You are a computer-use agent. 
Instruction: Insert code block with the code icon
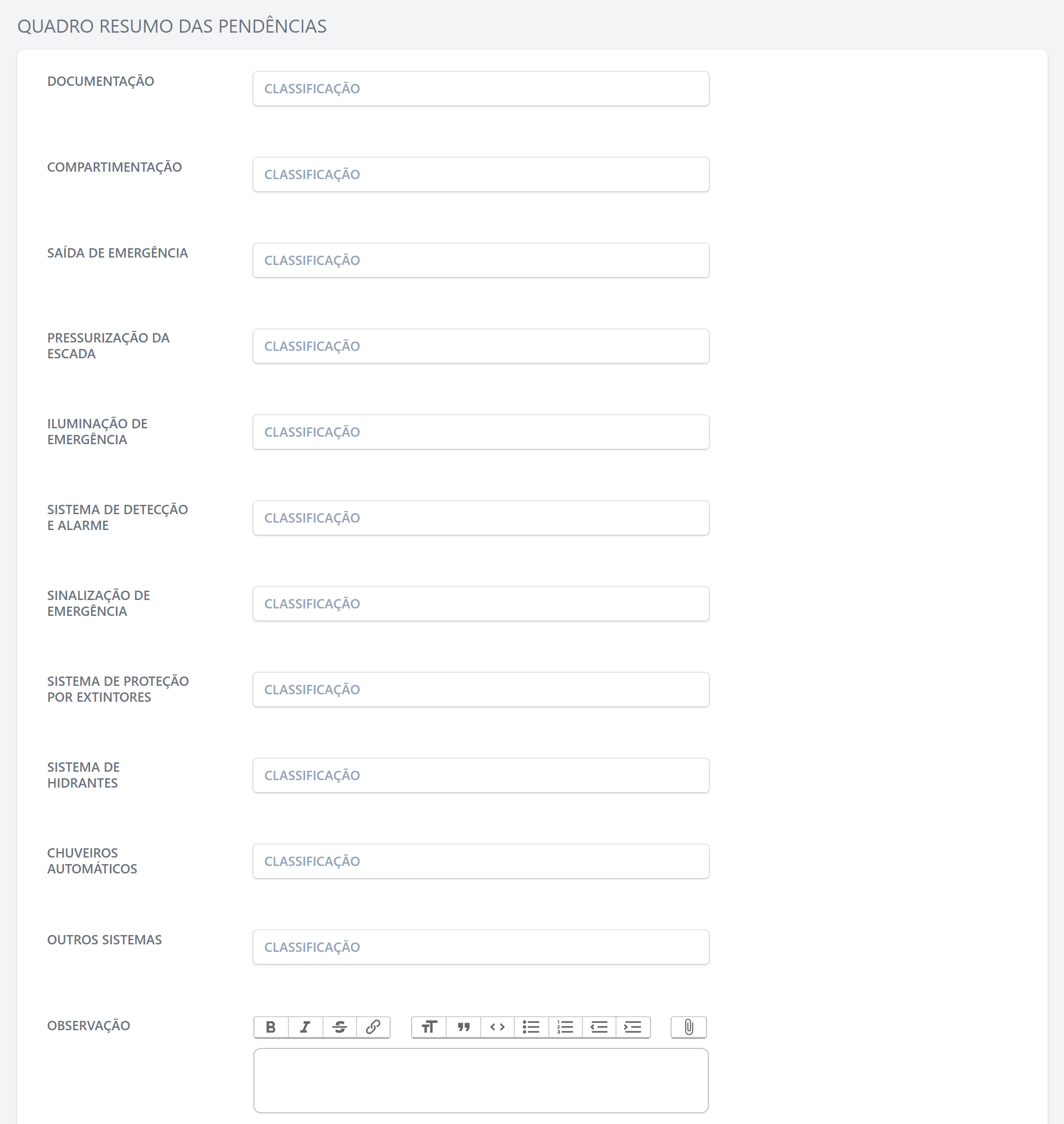point(497,1027)
